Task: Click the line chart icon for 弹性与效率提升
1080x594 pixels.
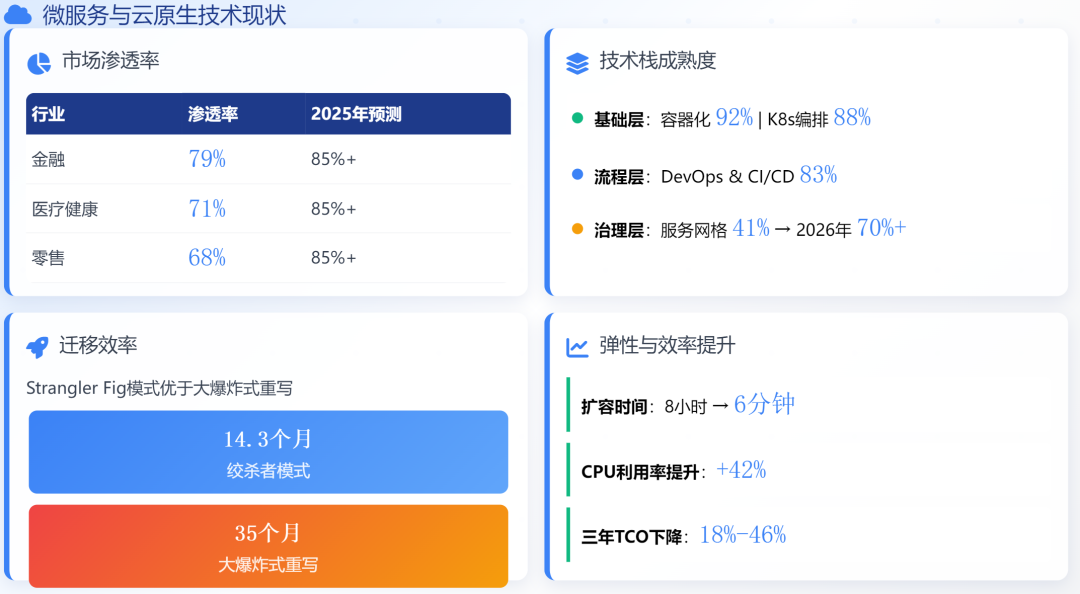Action: pyautogui.click(x=577, y=347)
